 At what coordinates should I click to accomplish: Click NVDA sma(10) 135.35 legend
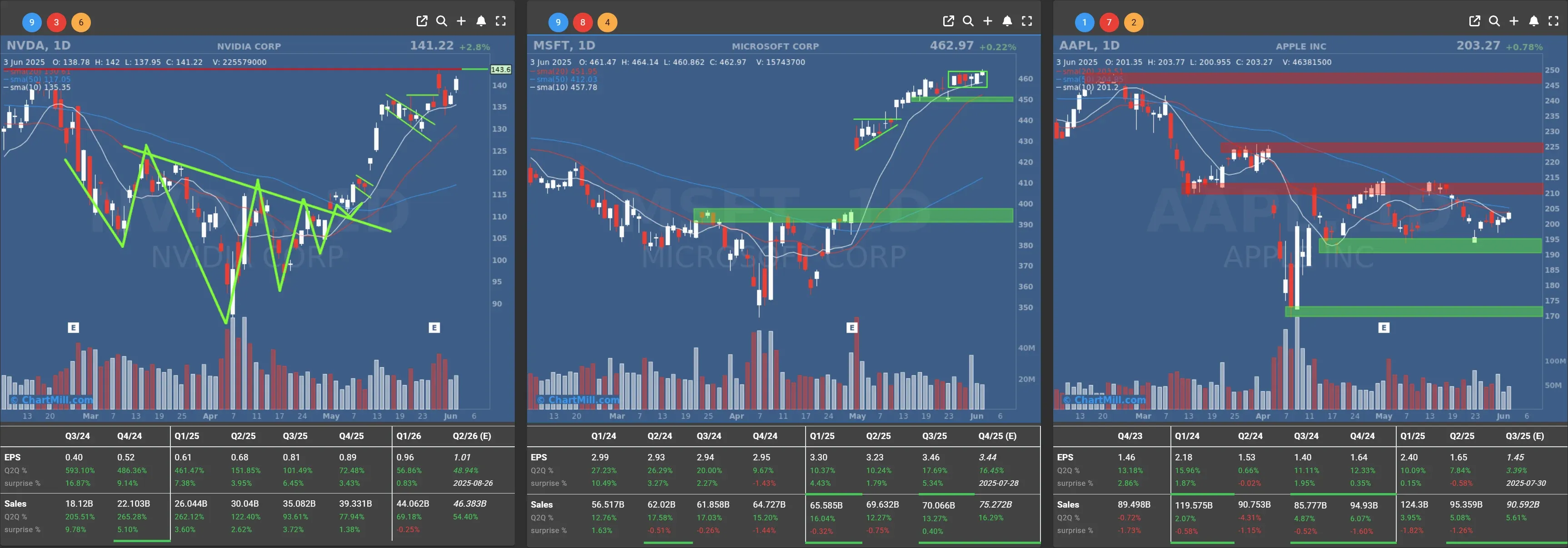(37, 88)
